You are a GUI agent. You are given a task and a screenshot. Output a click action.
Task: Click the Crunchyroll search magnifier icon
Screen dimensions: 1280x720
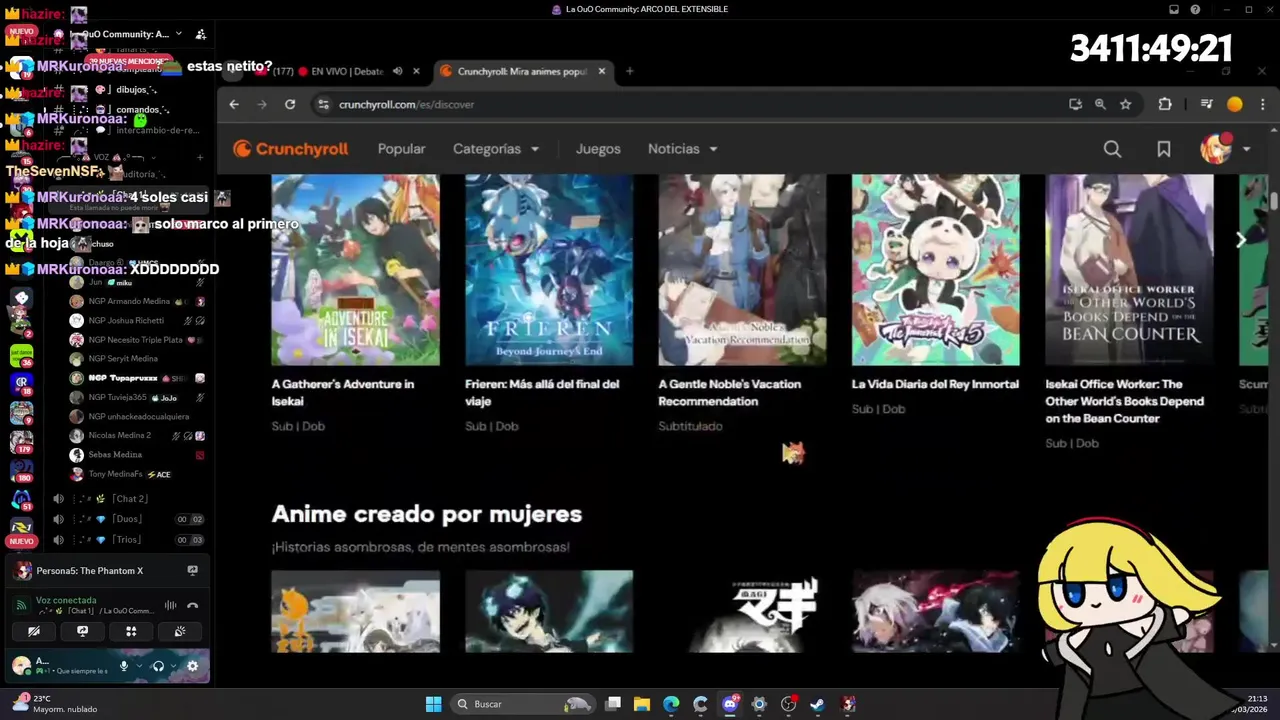pyautogui.click(x=1112, y=149)
